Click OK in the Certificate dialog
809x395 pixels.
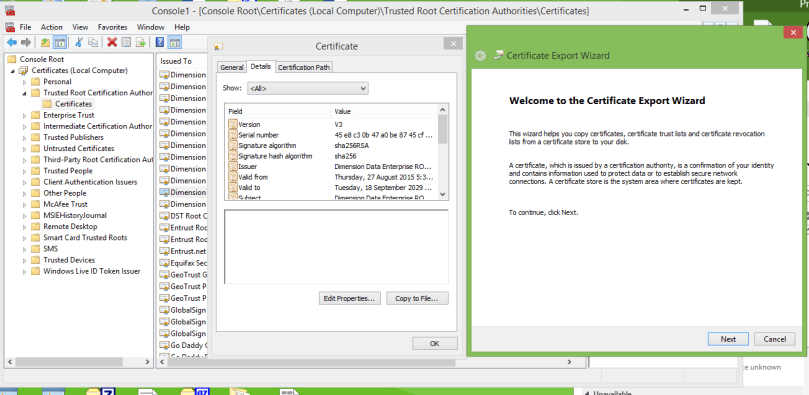point(434,343)
